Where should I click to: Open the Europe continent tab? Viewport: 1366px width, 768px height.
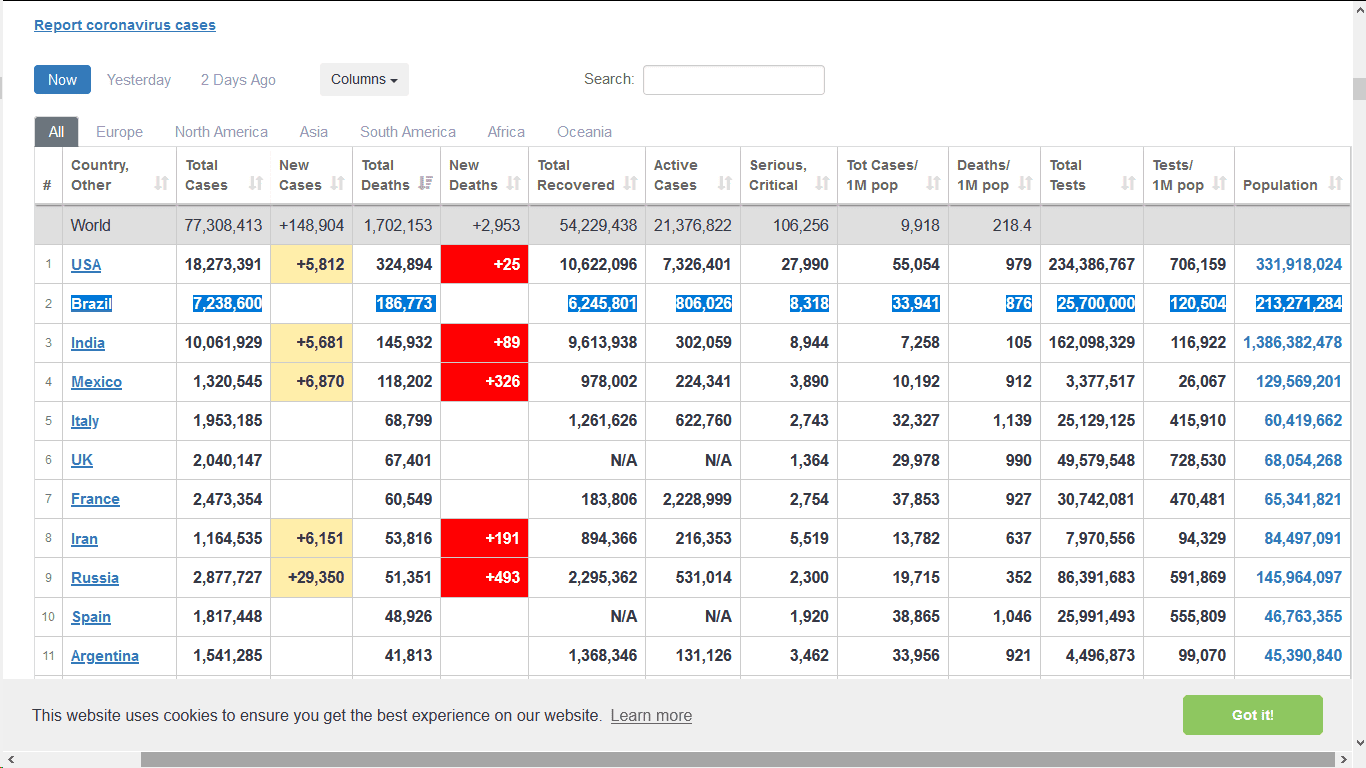pyautogui.click(x=119, y=132)
